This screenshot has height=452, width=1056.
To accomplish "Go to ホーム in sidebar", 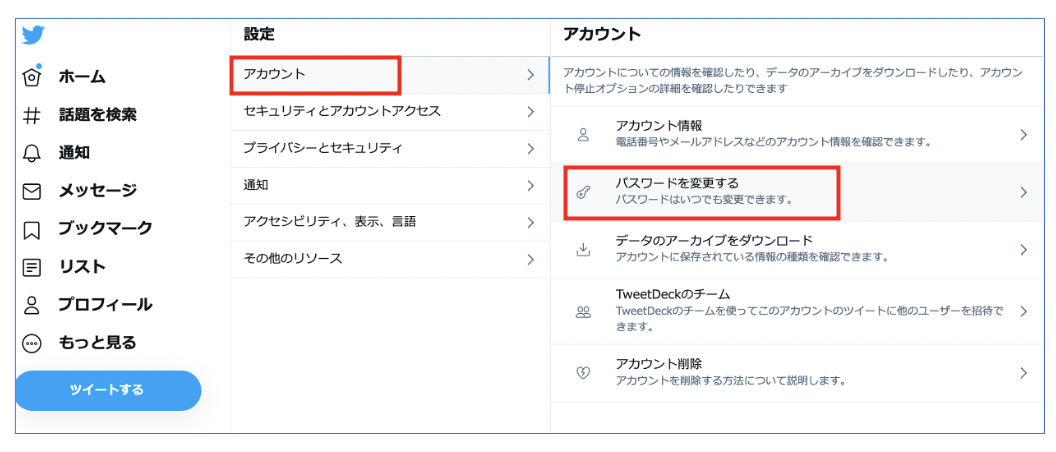I will [x=82, y=77].
